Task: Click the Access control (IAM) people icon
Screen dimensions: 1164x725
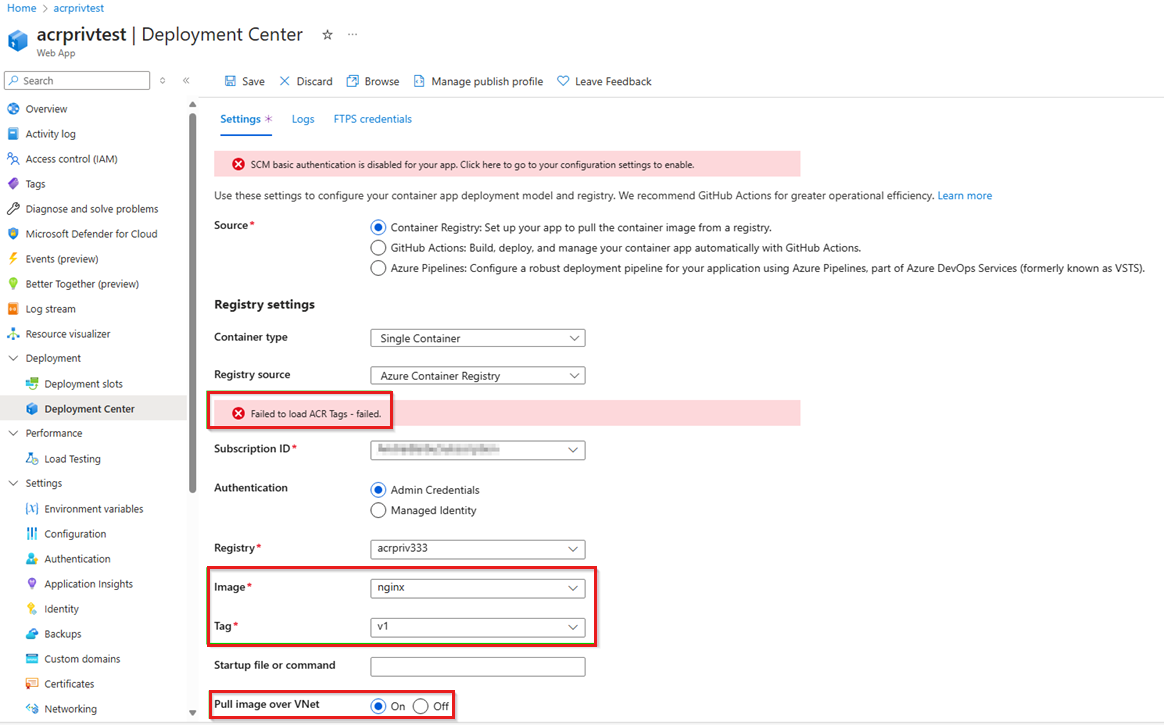Action: 13,159
